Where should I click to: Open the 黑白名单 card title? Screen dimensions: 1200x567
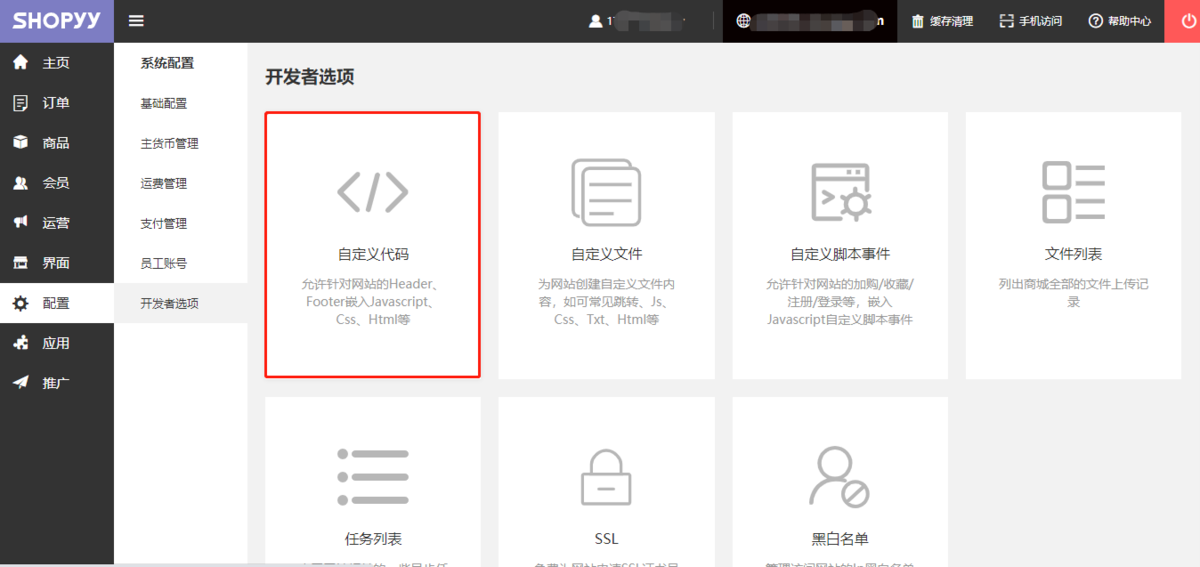pyautogui.click(x=840, y=539)
